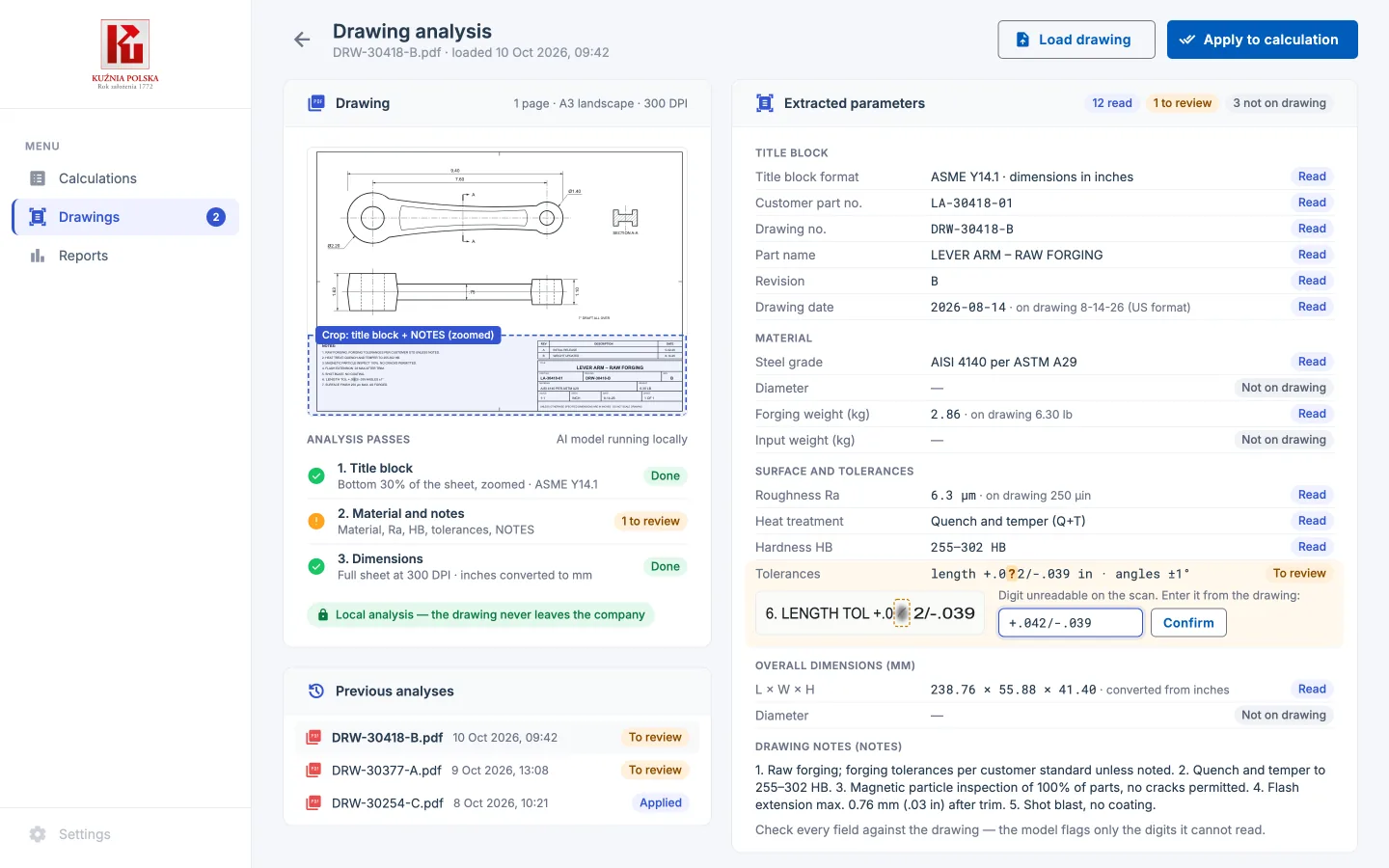Screen dimensions: 1389x868
Task: Click the zoomed '6. LENGTH TOL' crop image
Action: pyautogui.click(x=871, y=613)
